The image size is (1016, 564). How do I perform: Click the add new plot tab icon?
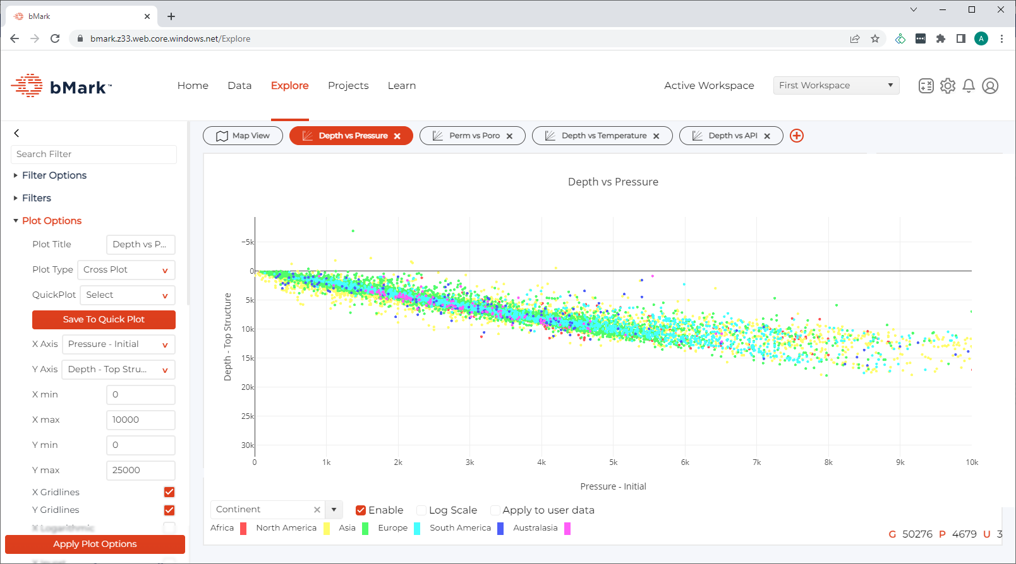pos(796,136)
